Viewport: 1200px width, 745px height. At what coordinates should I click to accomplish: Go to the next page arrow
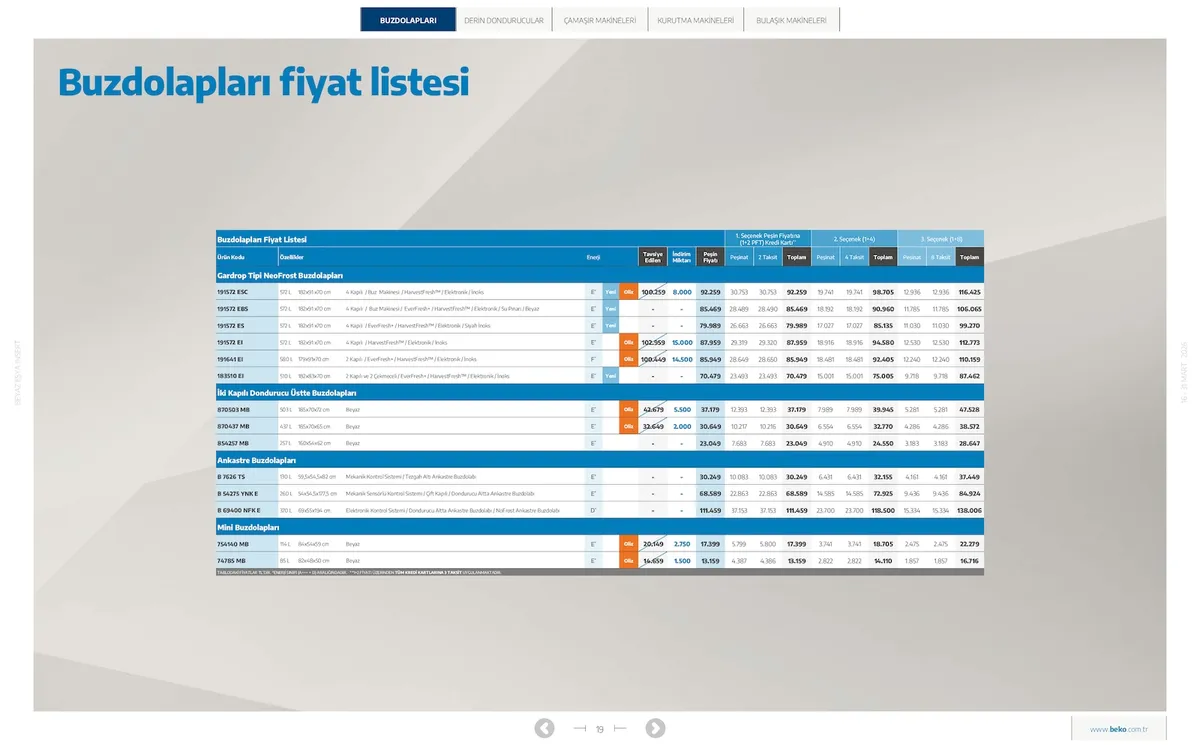pos(655,728)
